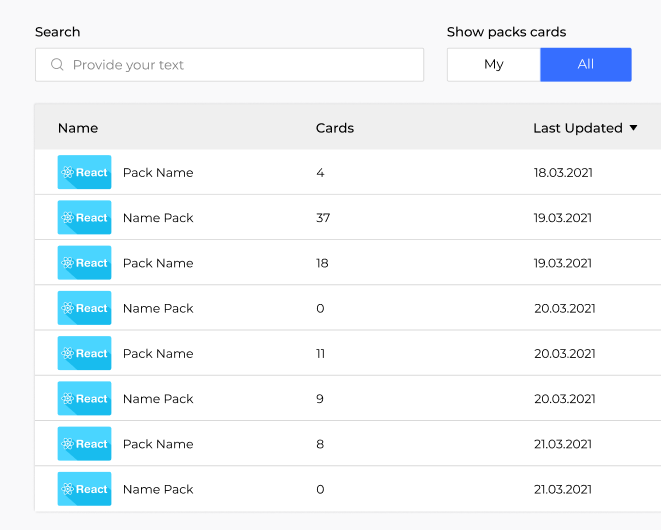Click the Cards column header
This screenshot has height=530, width=661.
click(335, 128)
